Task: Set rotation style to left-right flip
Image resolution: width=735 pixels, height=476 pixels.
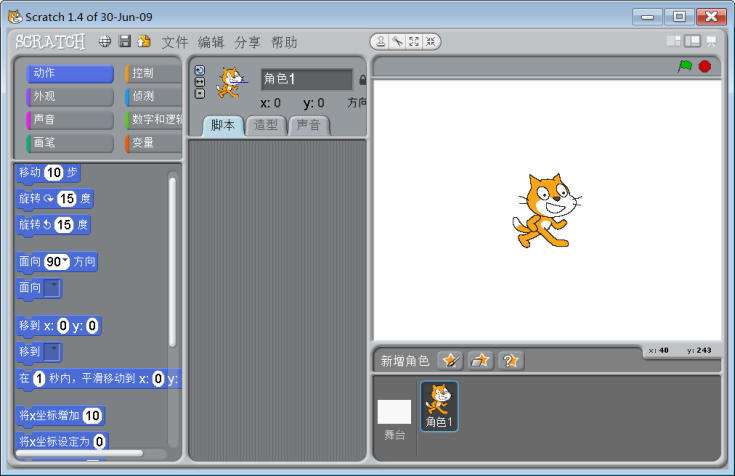Action: tap(200, 82)
